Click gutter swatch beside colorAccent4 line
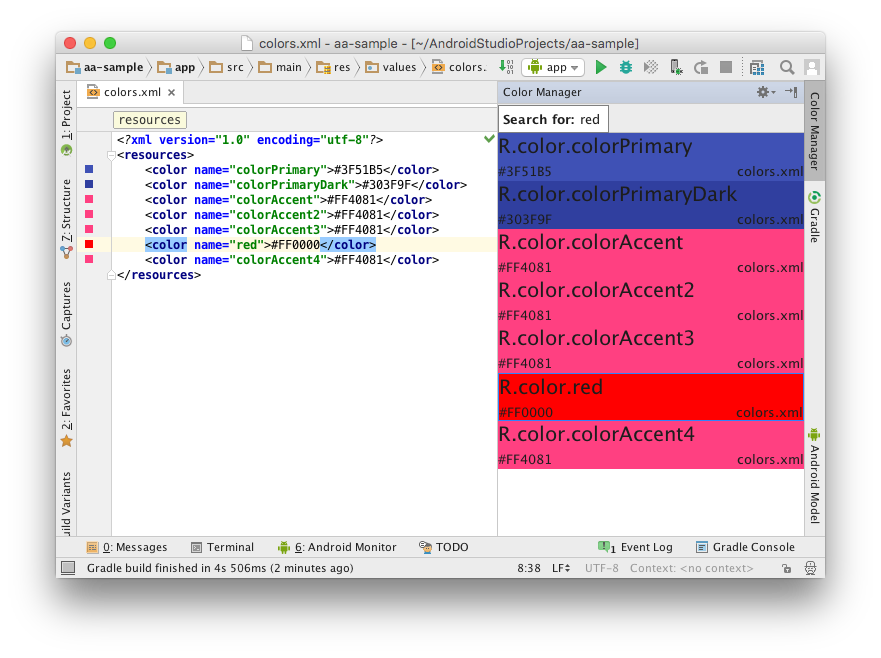This screenshot has height=658, width=881. coord(89,259)
